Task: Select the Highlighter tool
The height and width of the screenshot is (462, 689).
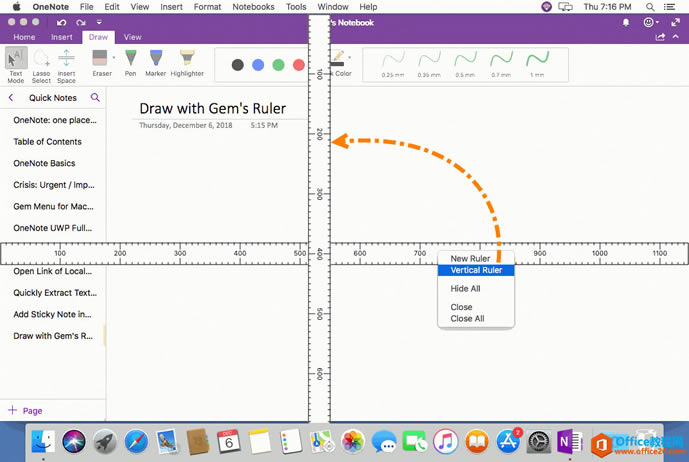Action: [187, 62]
